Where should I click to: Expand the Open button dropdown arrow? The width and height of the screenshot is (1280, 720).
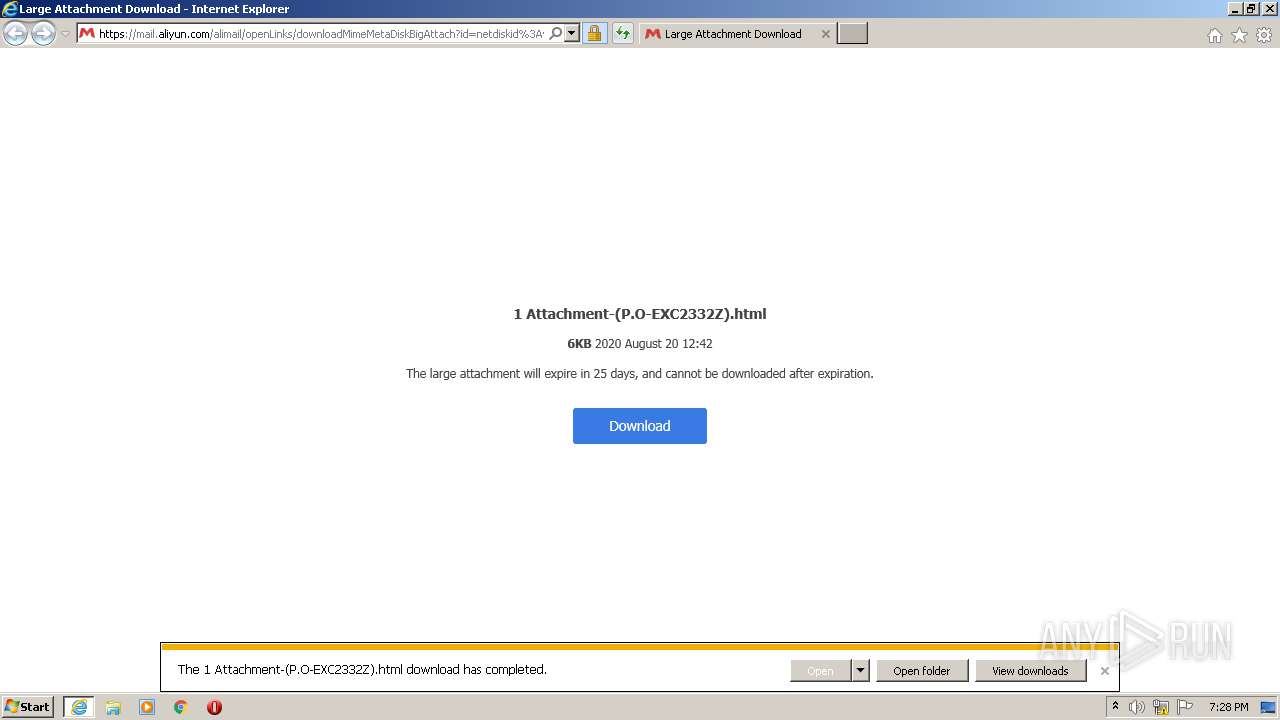tap(860, 671)
